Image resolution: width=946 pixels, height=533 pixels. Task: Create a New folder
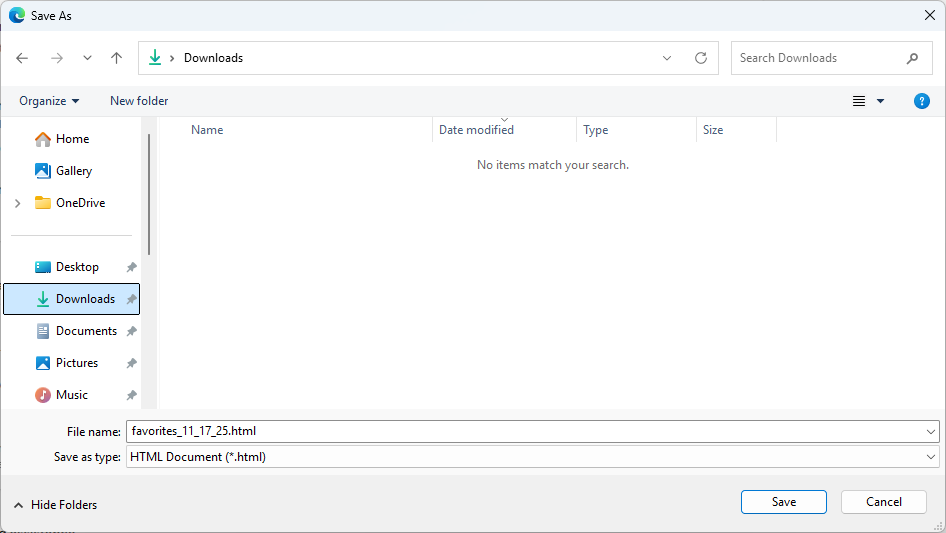point(139,101)
